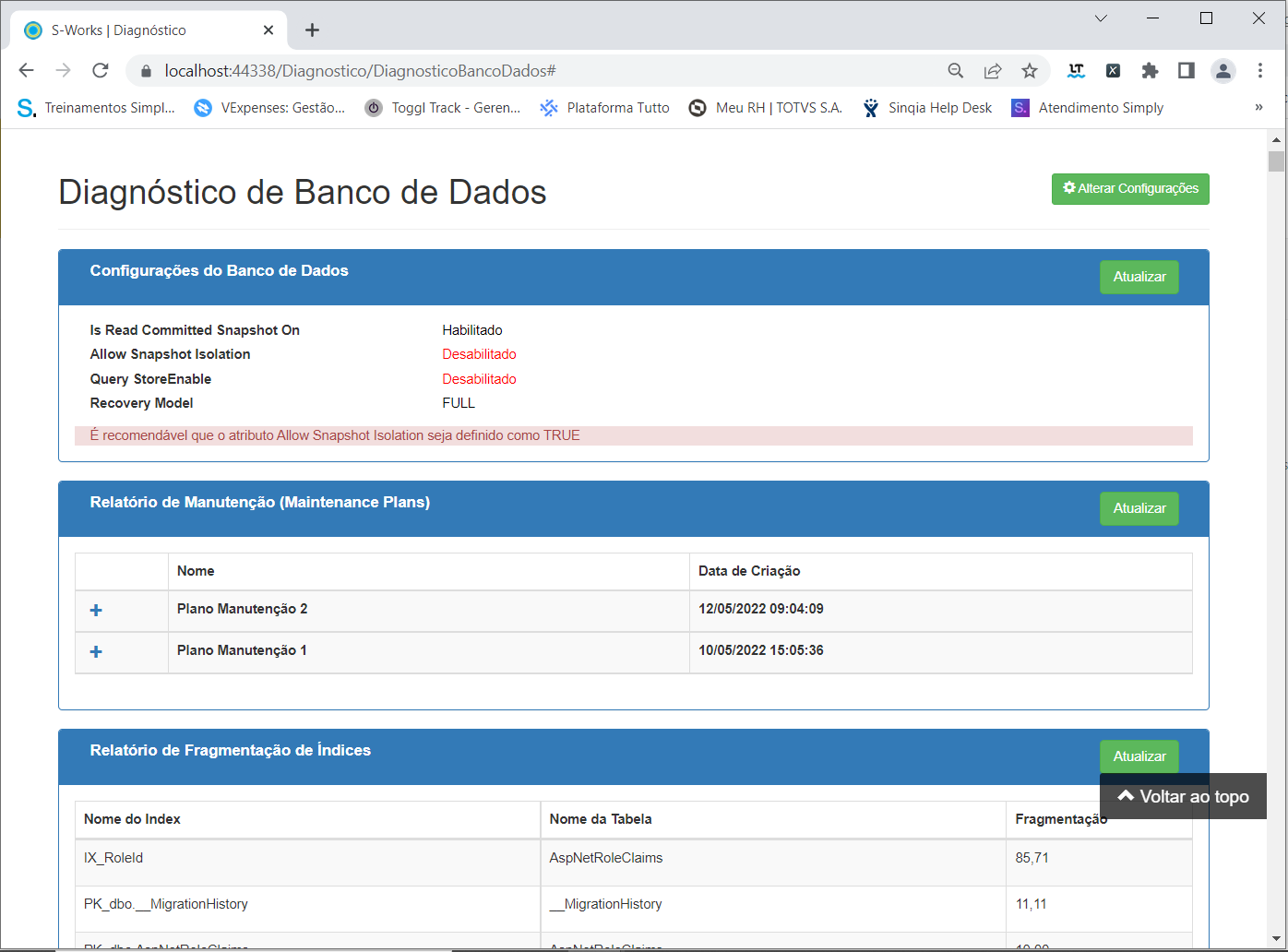The image size is (1288, 952).
Task: Expand Plano Manutenção 1 row
Action: 96,652
